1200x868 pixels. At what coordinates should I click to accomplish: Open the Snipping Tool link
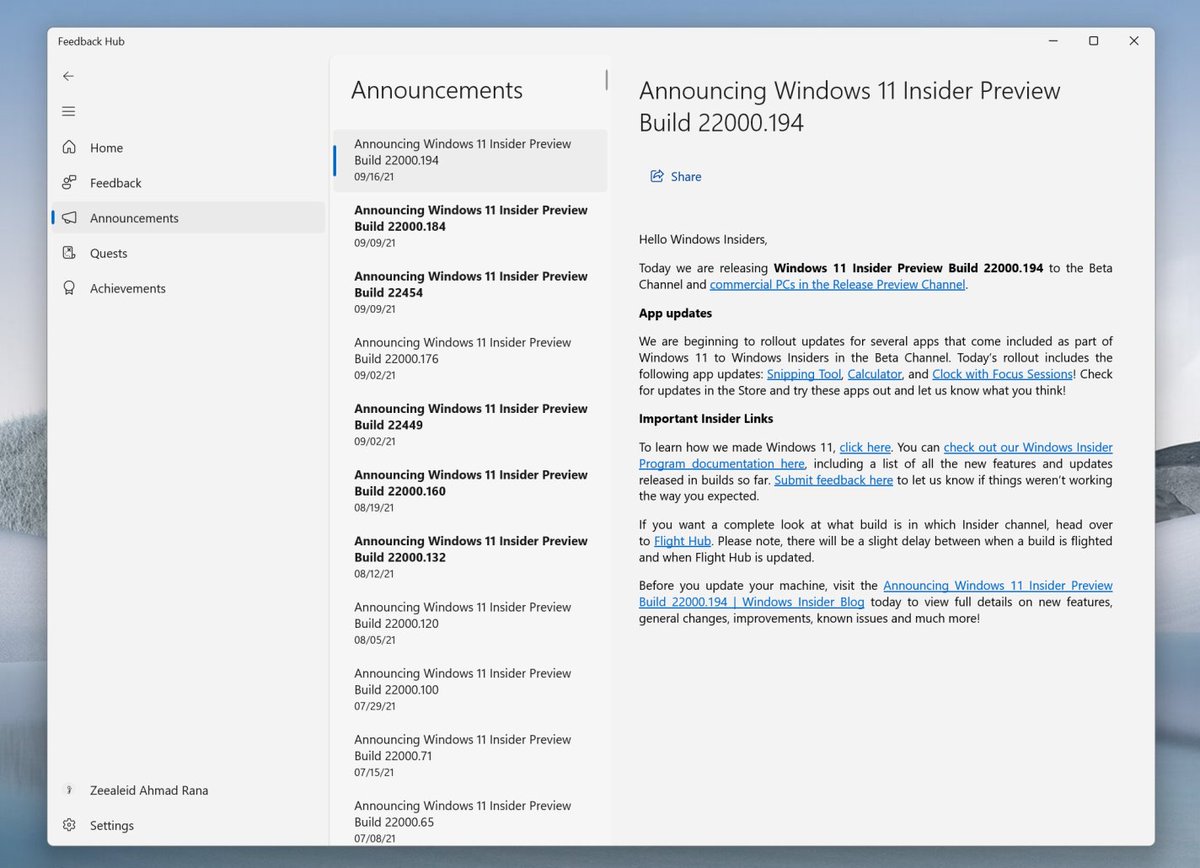[804, 374]
